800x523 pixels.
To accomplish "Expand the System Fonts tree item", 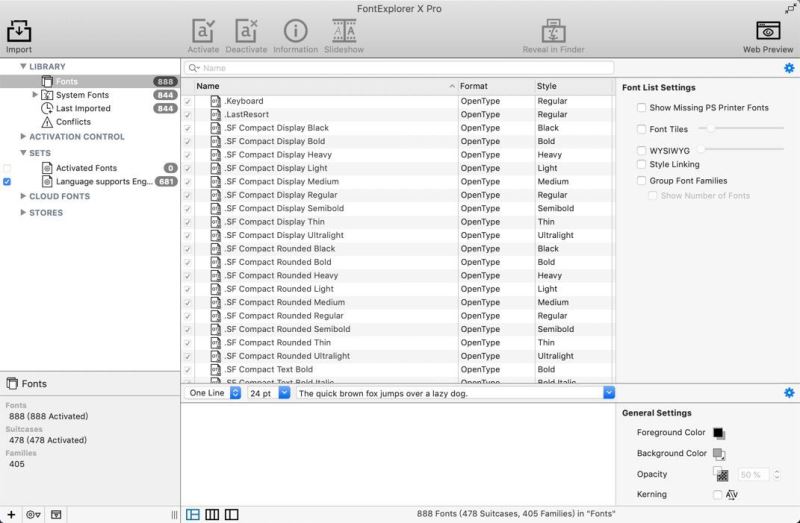I will tap(35, 95).
